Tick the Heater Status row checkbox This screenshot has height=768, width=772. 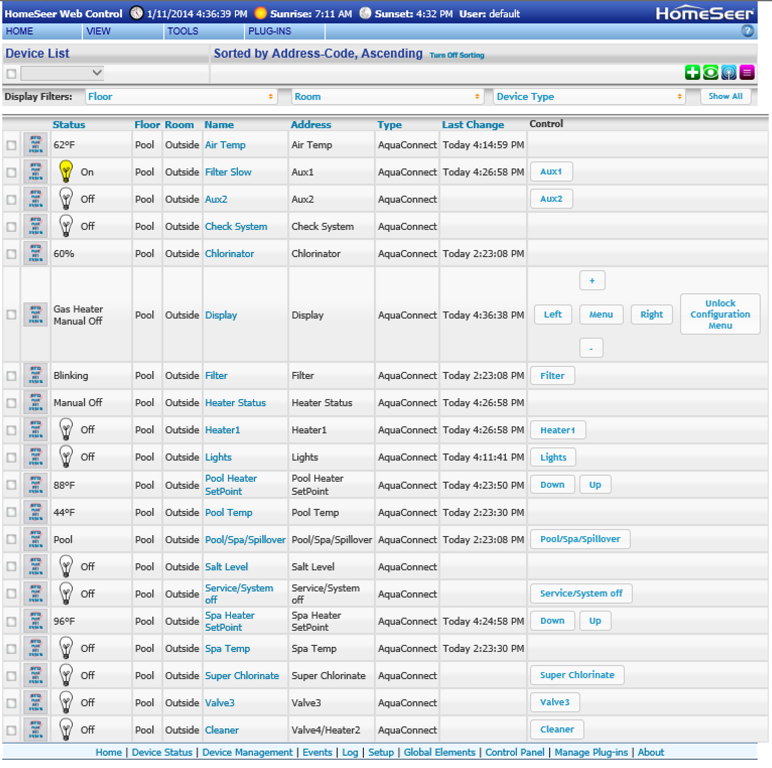[11, 403]
